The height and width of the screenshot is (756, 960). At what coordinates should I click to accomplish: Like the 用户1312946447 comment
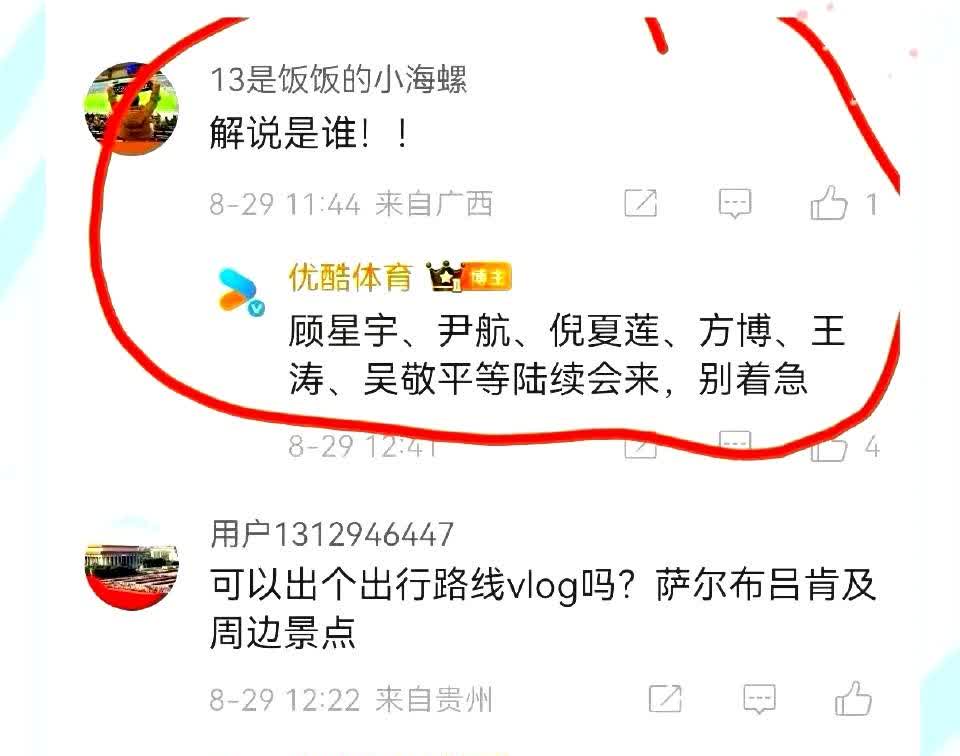coord(853,698)
